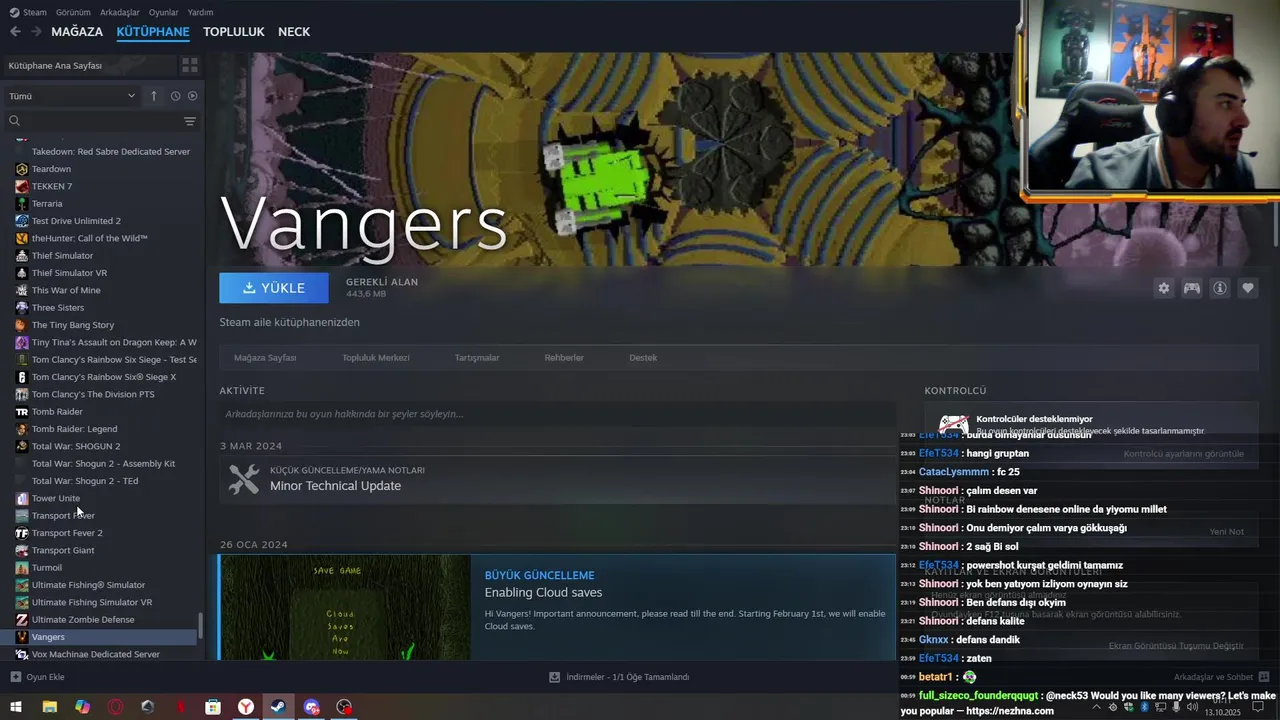
Task: Go forward with the navigation arrow
Action: 36,32
